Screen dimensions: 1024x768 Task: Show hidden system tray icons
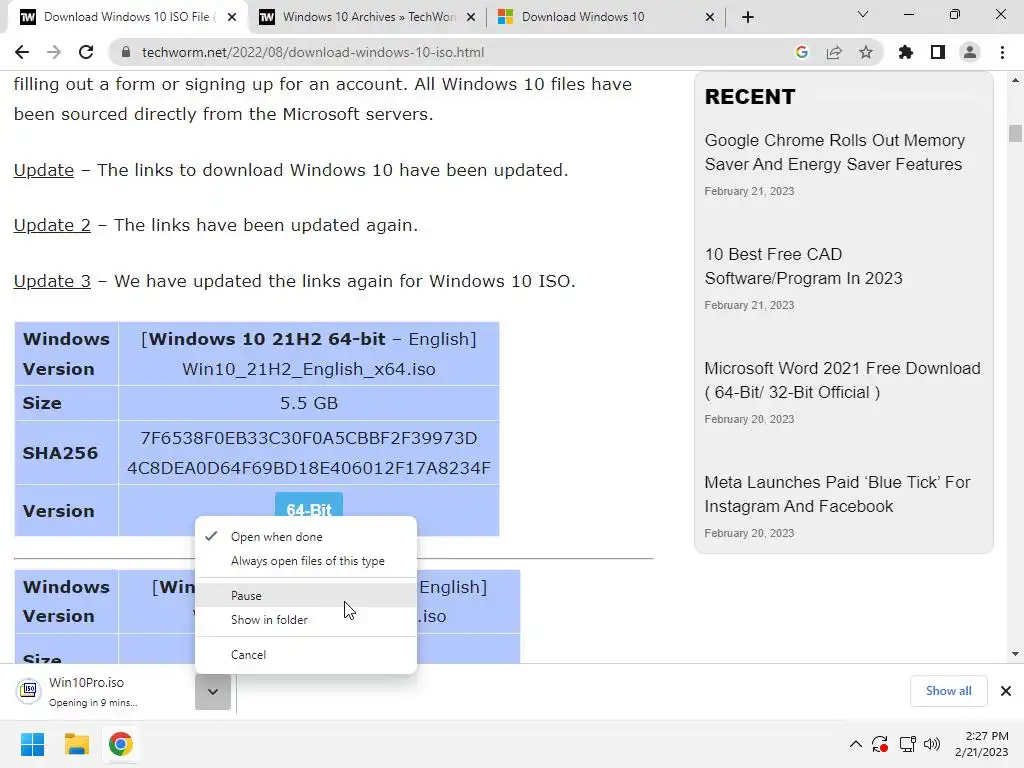click(x=856, y=744)
